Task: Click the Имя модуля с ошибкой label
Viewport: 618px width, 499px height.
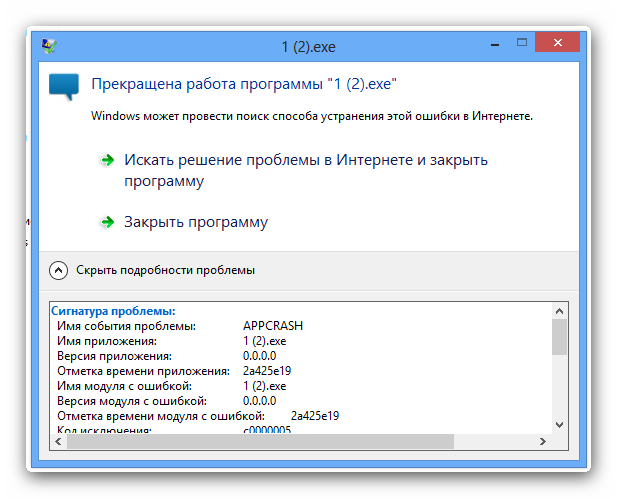Action: coord(125,386)
